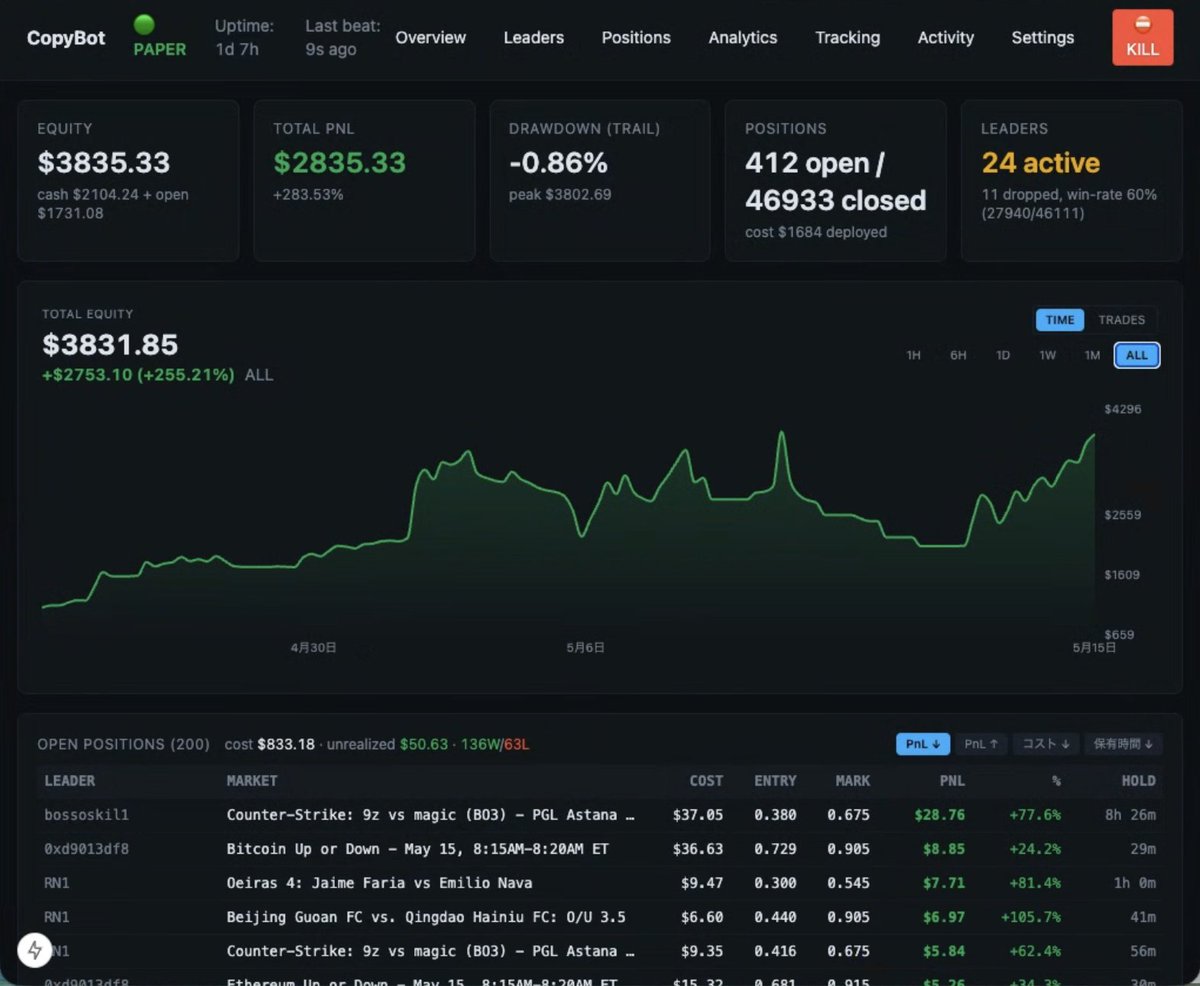
Task: Click the $4296 axis label
Action: [x=1122, y=409]
